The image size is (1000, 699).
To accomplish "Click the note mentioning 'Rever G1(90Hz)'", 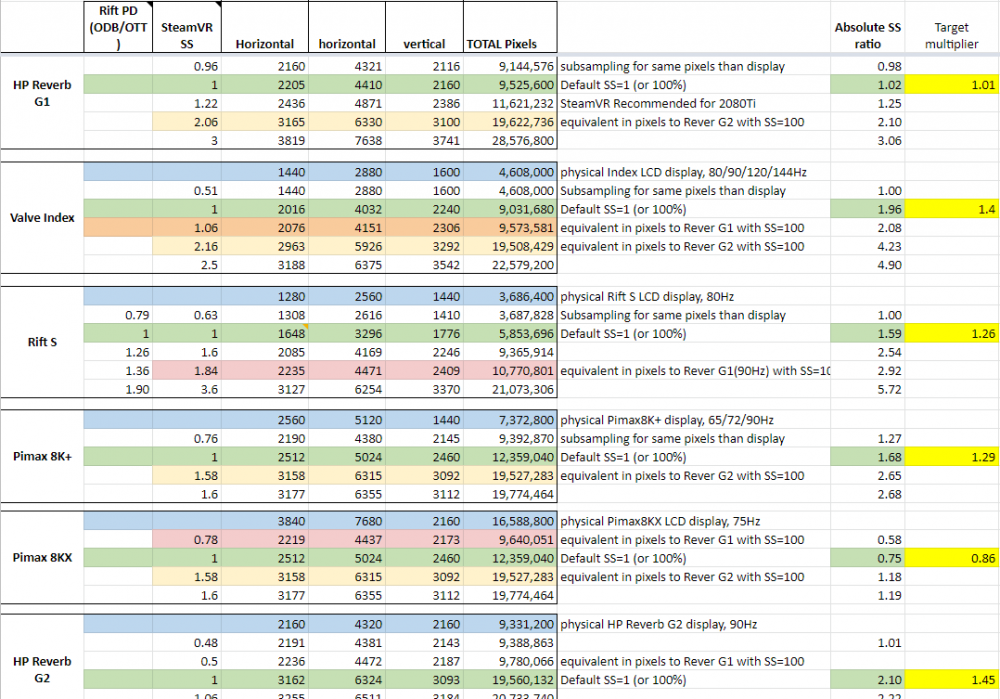I will tap(695, 371).
